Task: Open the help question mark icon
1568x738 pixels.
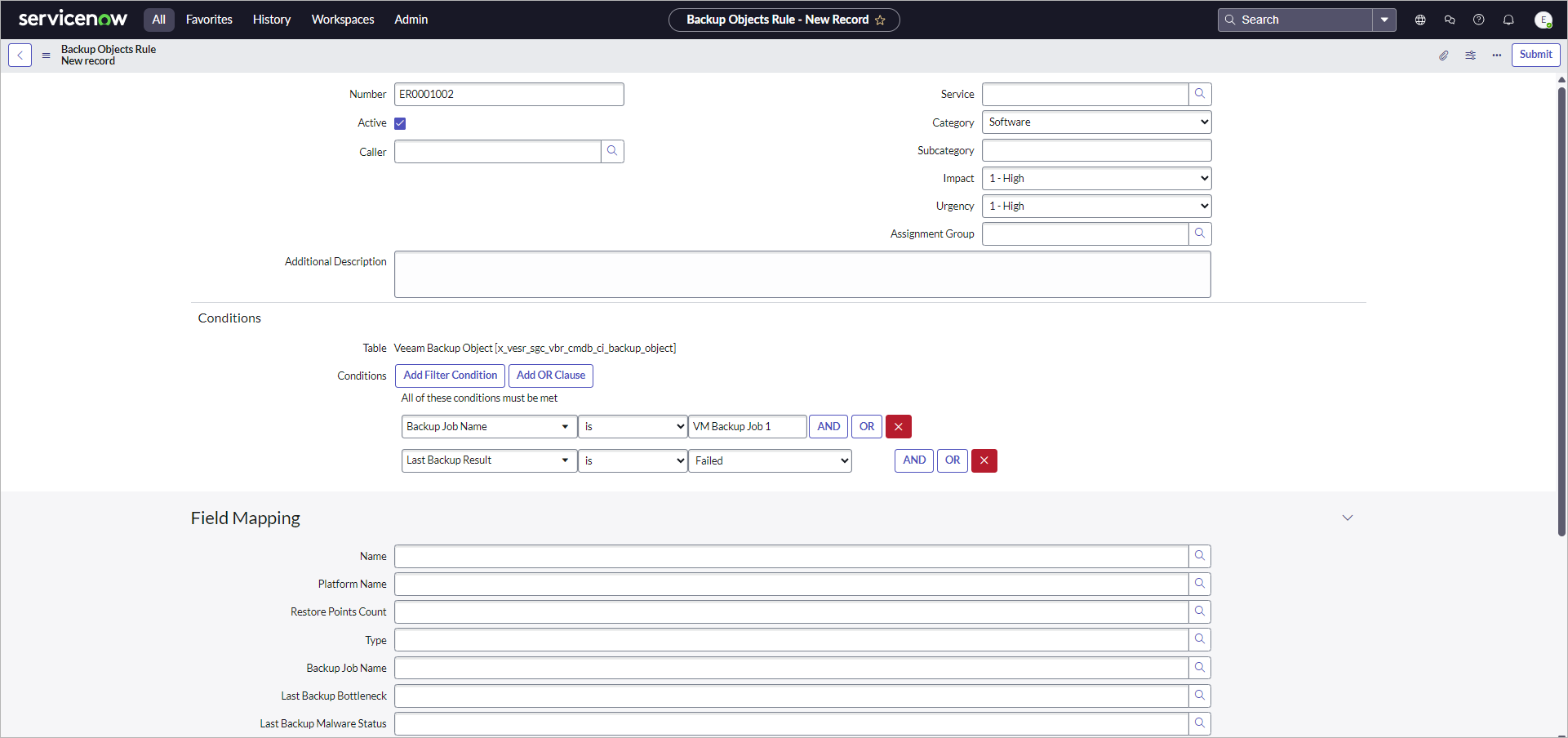Action: (x=1479, y=20)
